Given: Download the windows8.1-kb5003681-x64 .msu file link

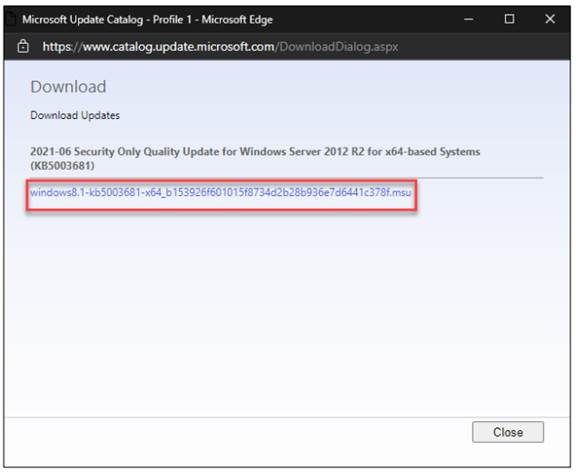Looking at the screenshot, I should coord(221,192).
